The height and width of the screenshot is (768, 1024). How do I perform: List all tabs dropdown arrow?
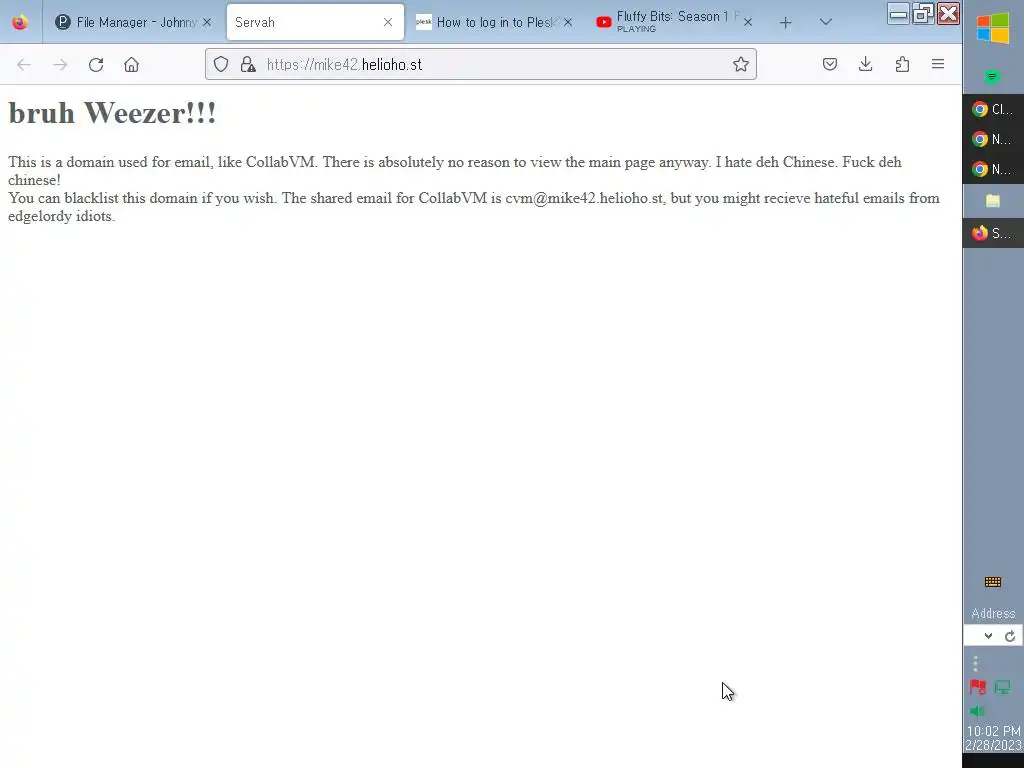825,22
